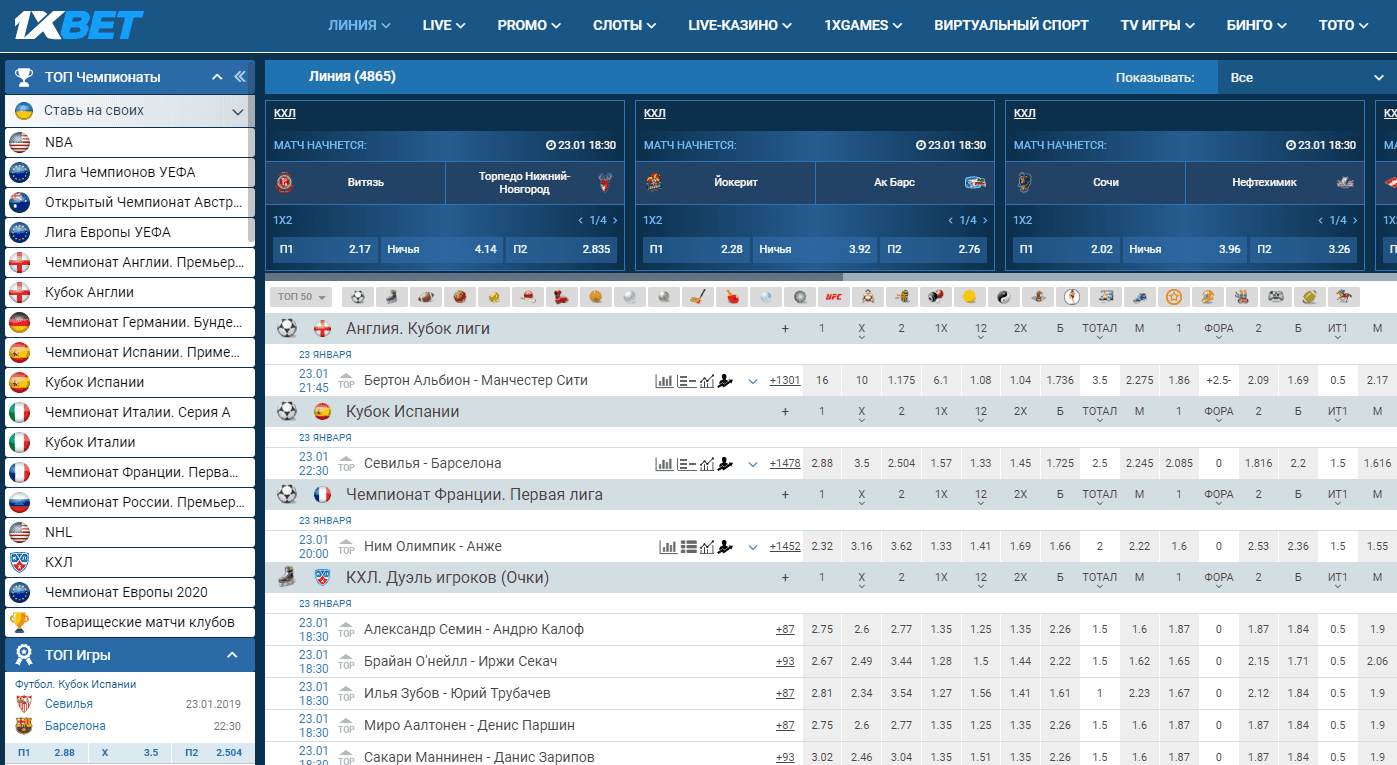
Task: Select the basketball sport filter icon
Action: point(460,296)
